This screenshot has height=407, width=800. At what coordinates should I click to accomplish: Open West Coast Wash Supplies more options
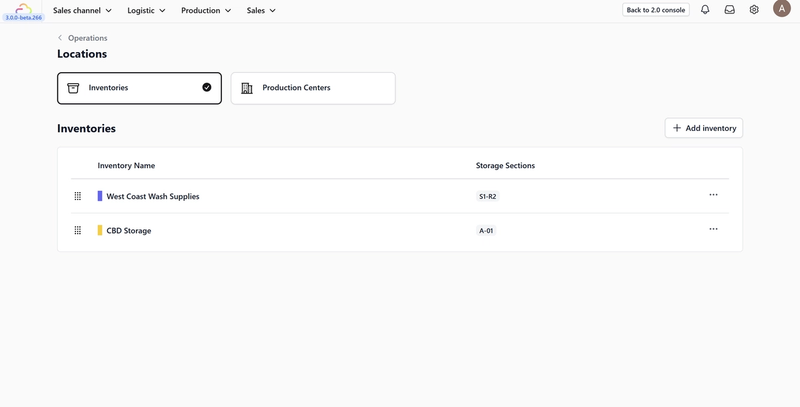click(713, 195)
